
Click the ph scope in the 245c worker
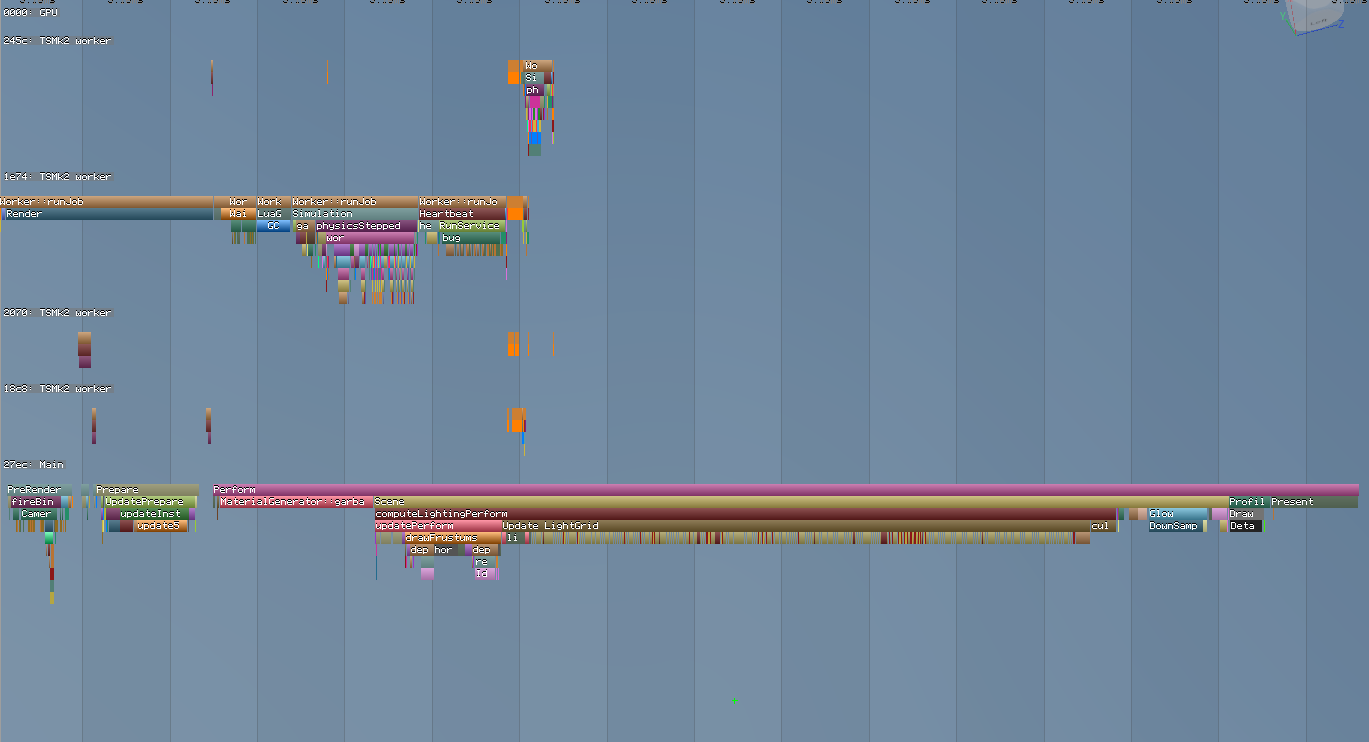click(535, 90)
